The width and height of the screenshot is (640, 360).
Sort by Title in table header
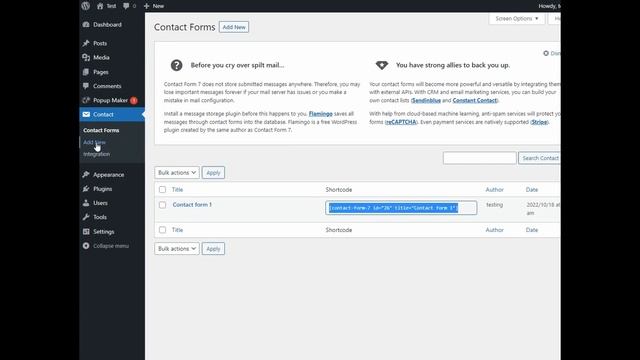tap(178, 190)
